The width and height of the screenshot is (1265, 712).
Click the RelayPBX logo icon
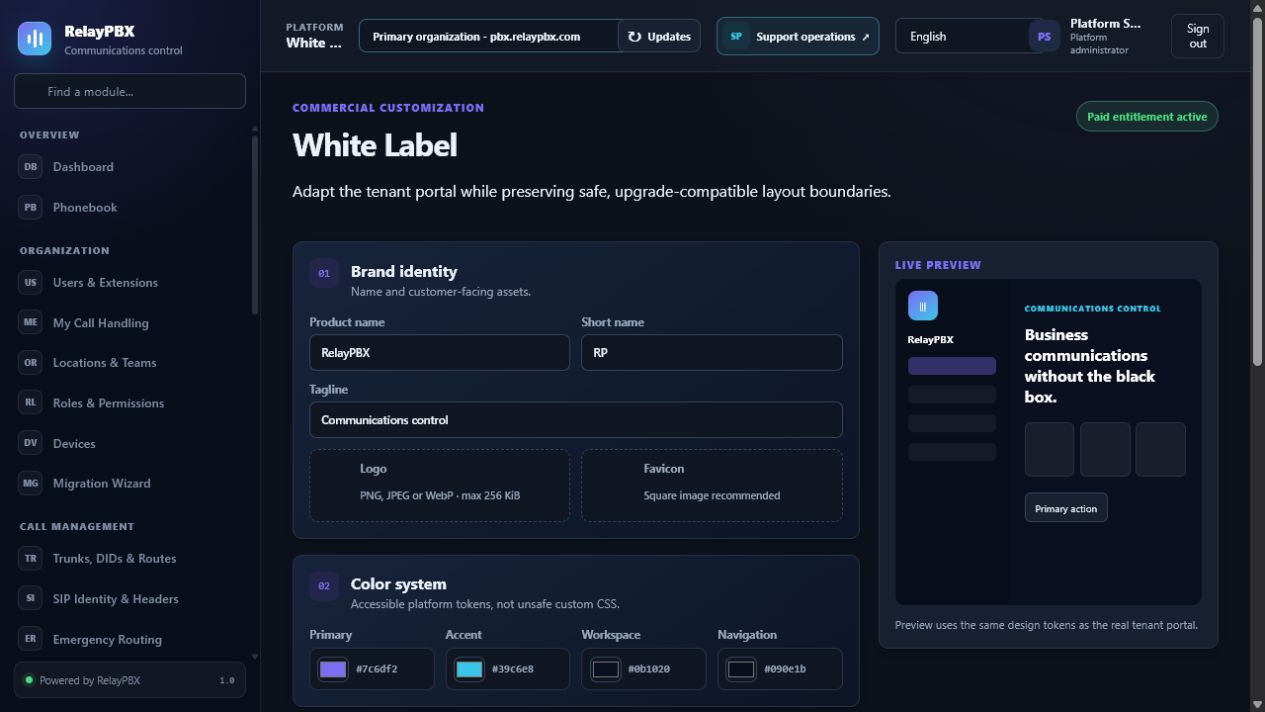[x=35, y=39]
